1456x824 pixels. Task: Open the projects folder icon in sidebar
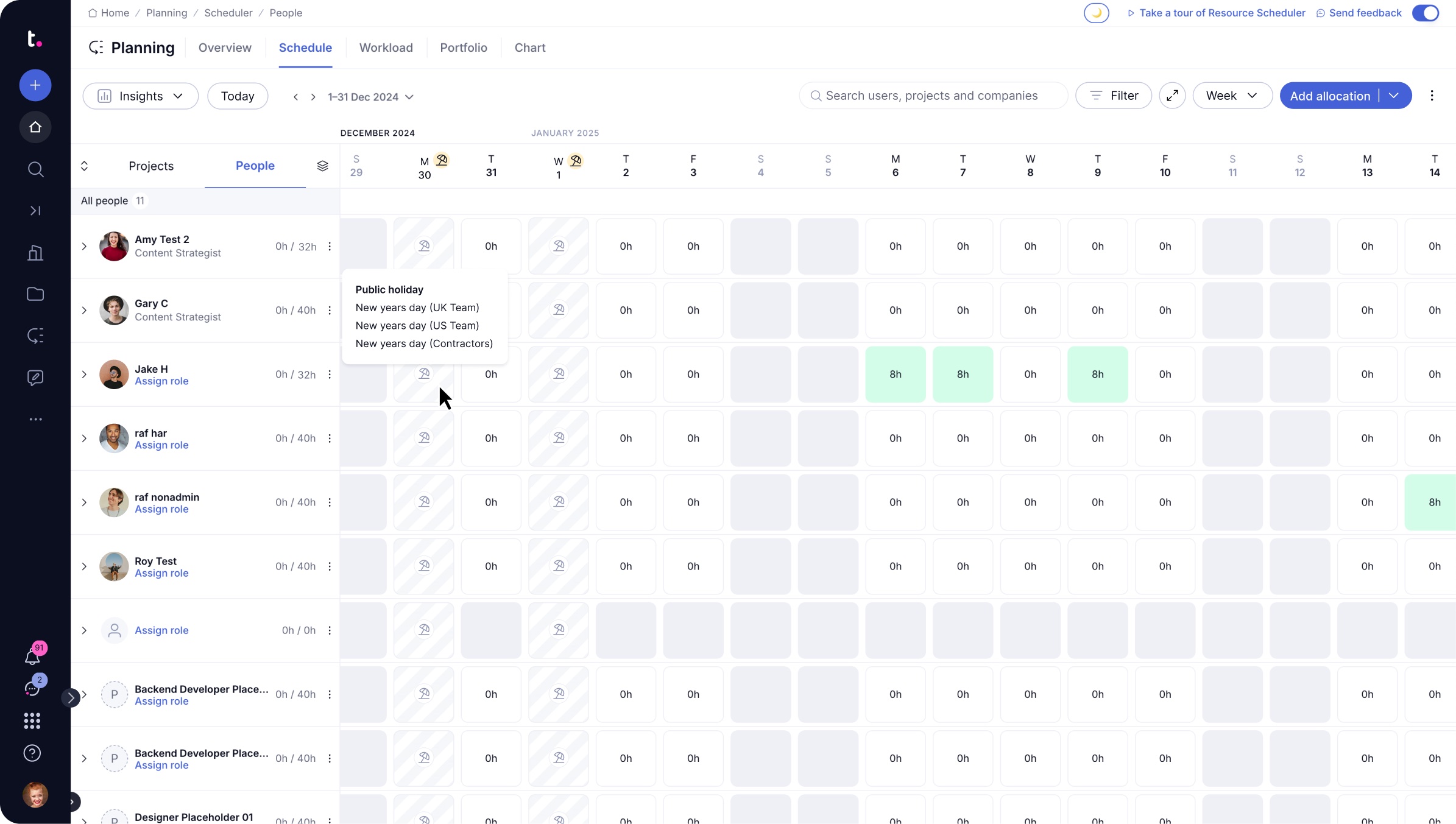35,294
